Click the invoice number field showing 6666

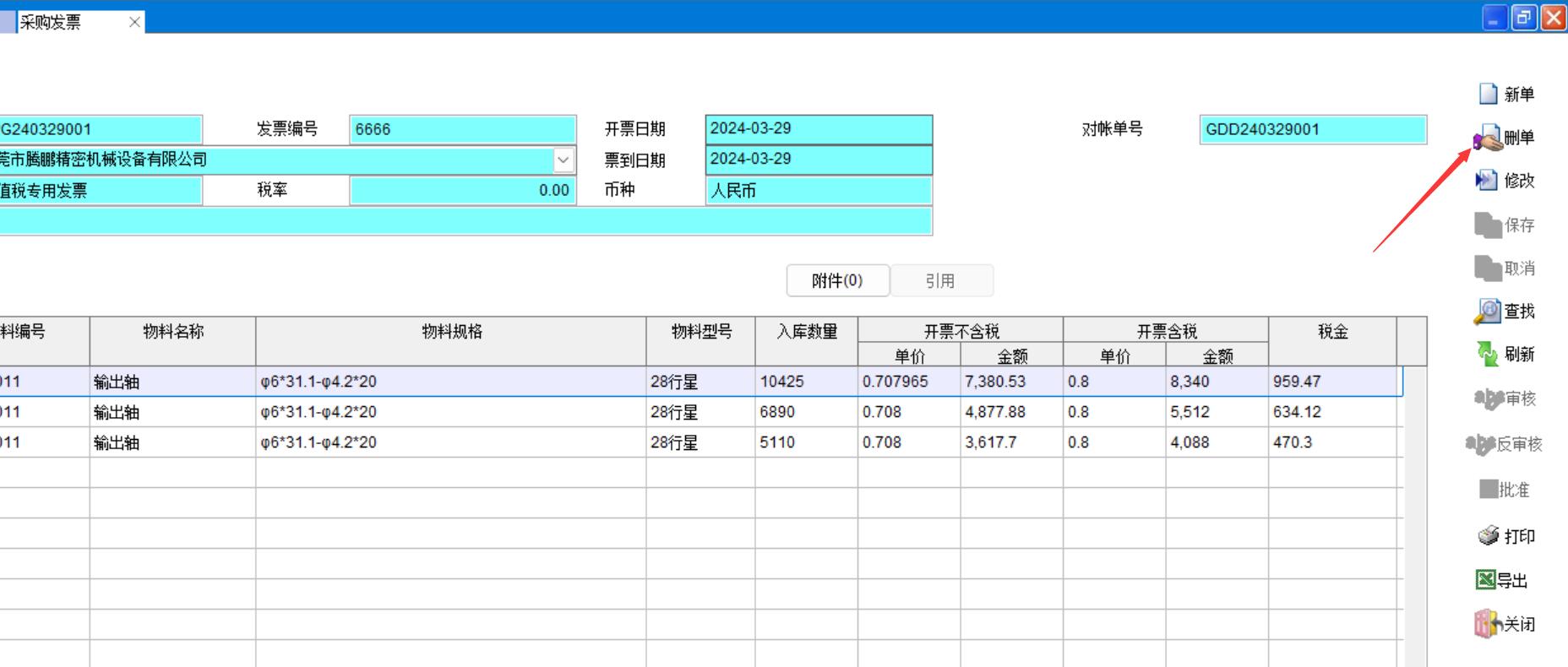pos(462,129)
